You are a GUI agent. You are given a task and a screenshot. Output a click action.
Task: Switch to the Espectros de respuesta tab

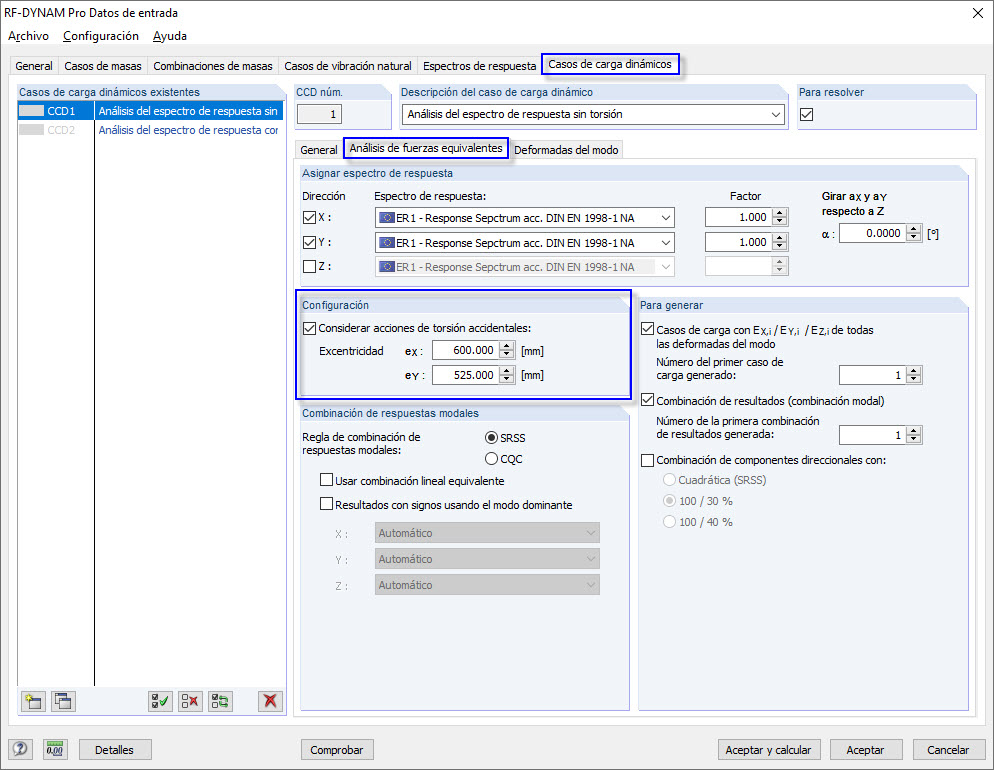[479, 65]
